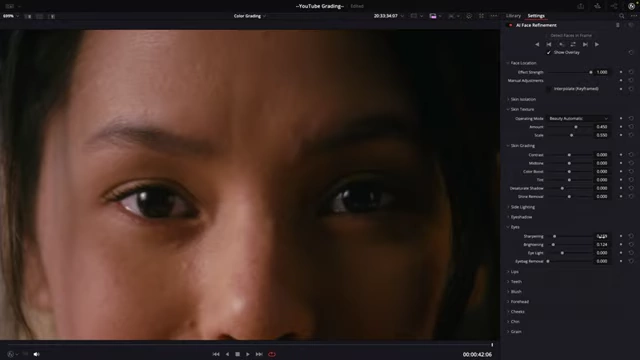
Task: Click the Effect Strength slider handle
Action: pyautogui.click(x=591, y=72)
